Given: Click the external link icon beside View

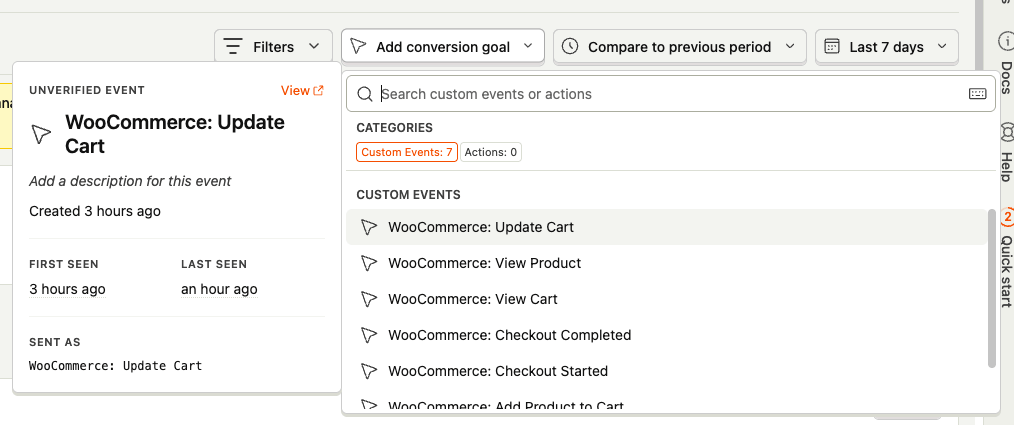Looking at the screenshot, I should 318,91.
